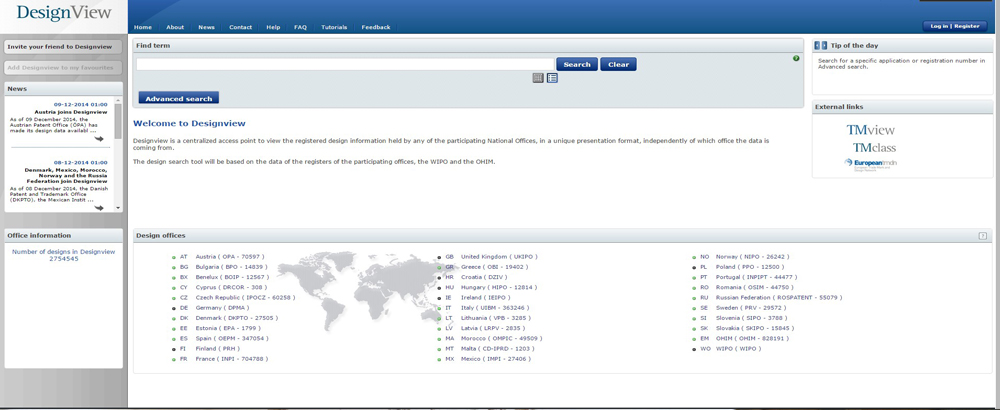Read more arrow for Denmark, Mexico news item
This screenshot has height=410, width=1000.
(98, 207)
